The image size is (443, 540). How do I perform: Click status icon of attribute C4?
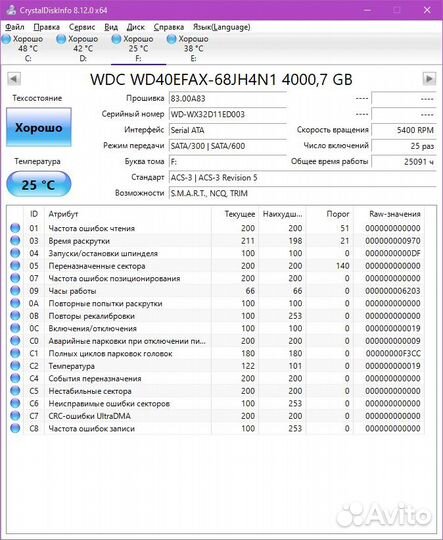(15, 378)
